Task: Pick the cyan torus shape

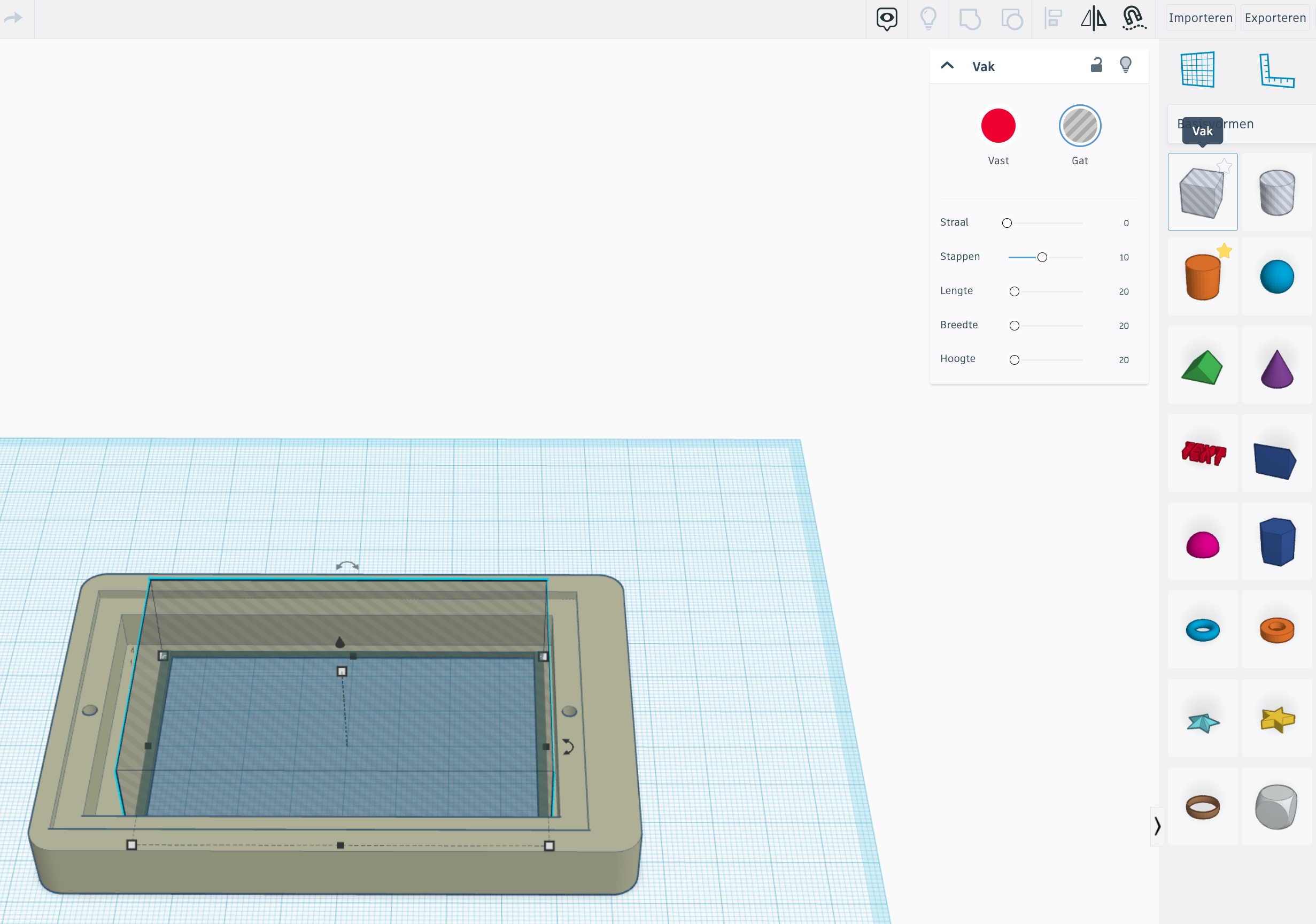Action: click(x=1202, y=630)
